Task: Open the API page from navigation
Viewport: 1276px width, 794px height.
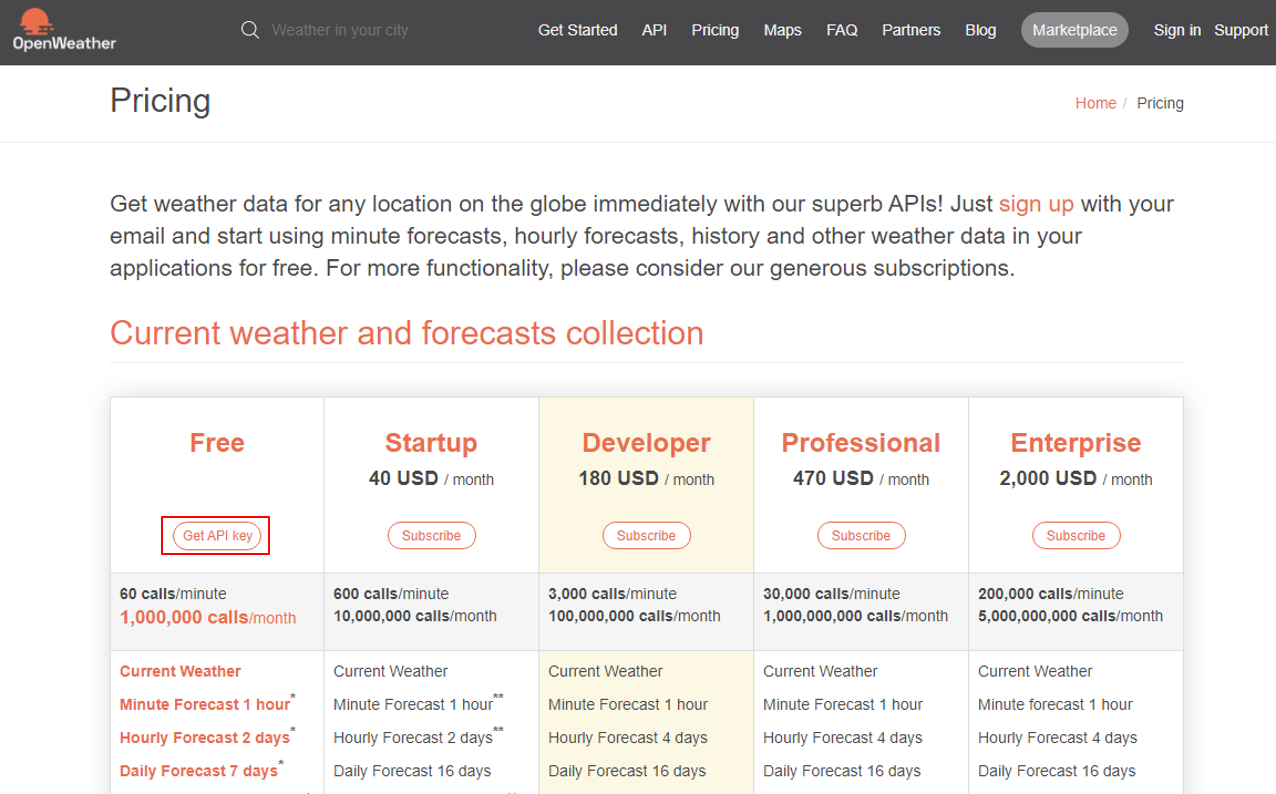Action: [654, 30]
